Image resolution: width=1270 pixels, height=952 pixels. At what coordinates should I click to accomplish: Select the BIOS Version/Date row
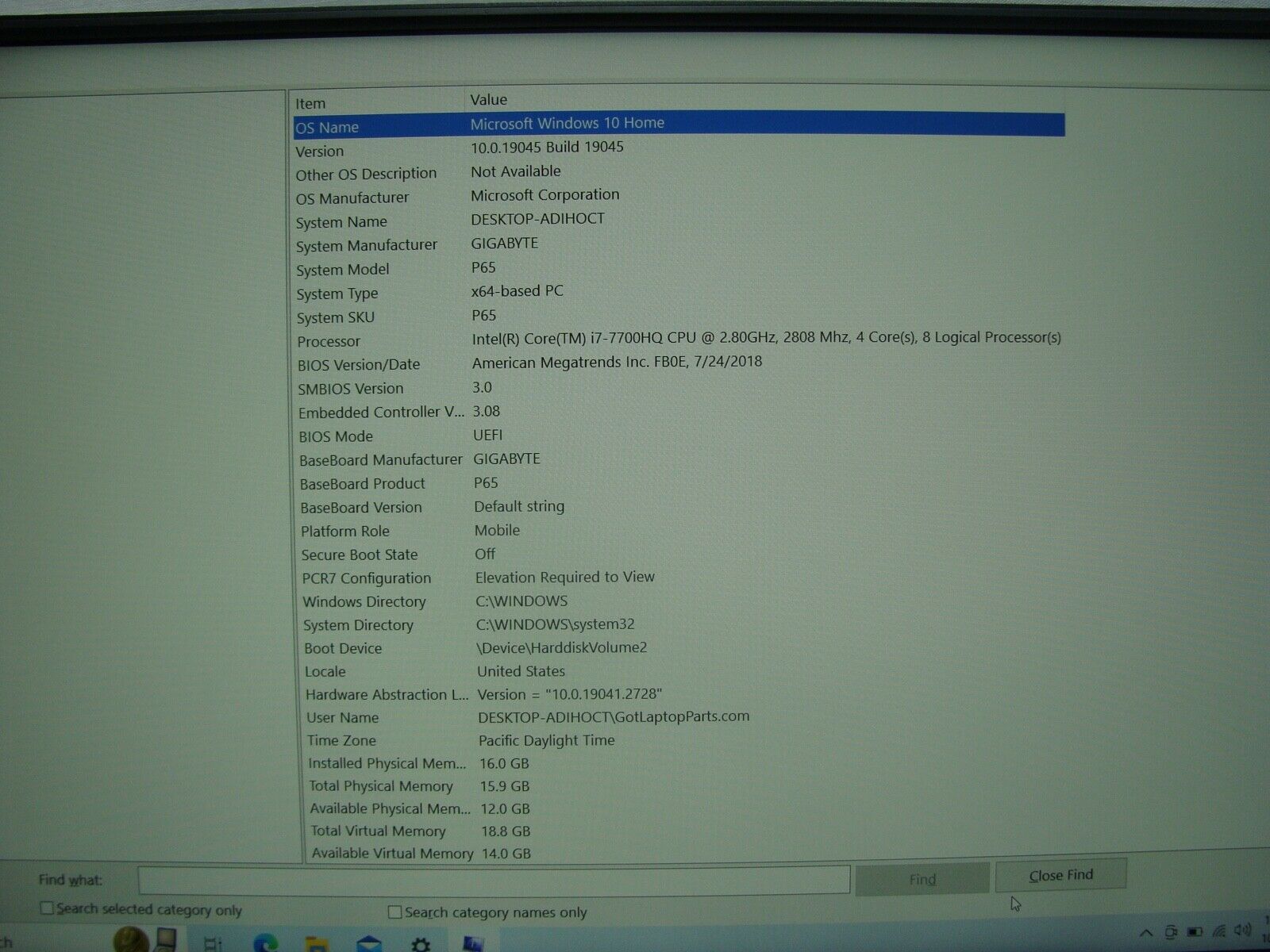[679, 363]
